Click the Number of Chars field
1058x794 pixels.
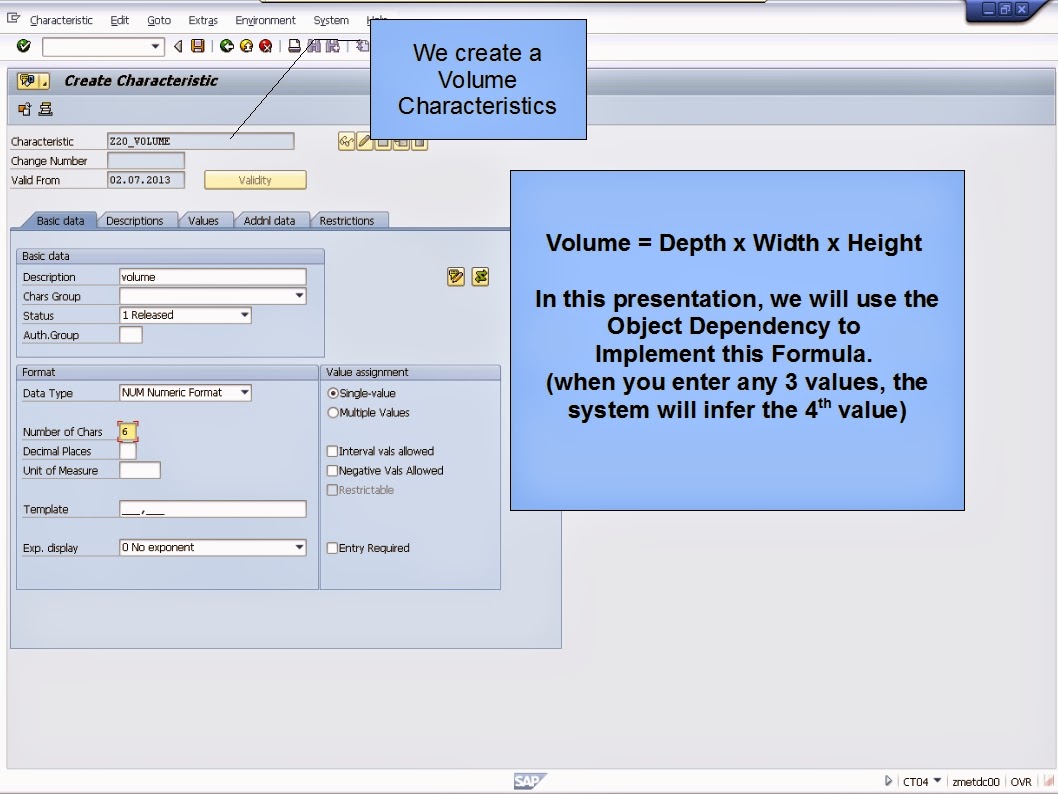[x=127, y=432]
